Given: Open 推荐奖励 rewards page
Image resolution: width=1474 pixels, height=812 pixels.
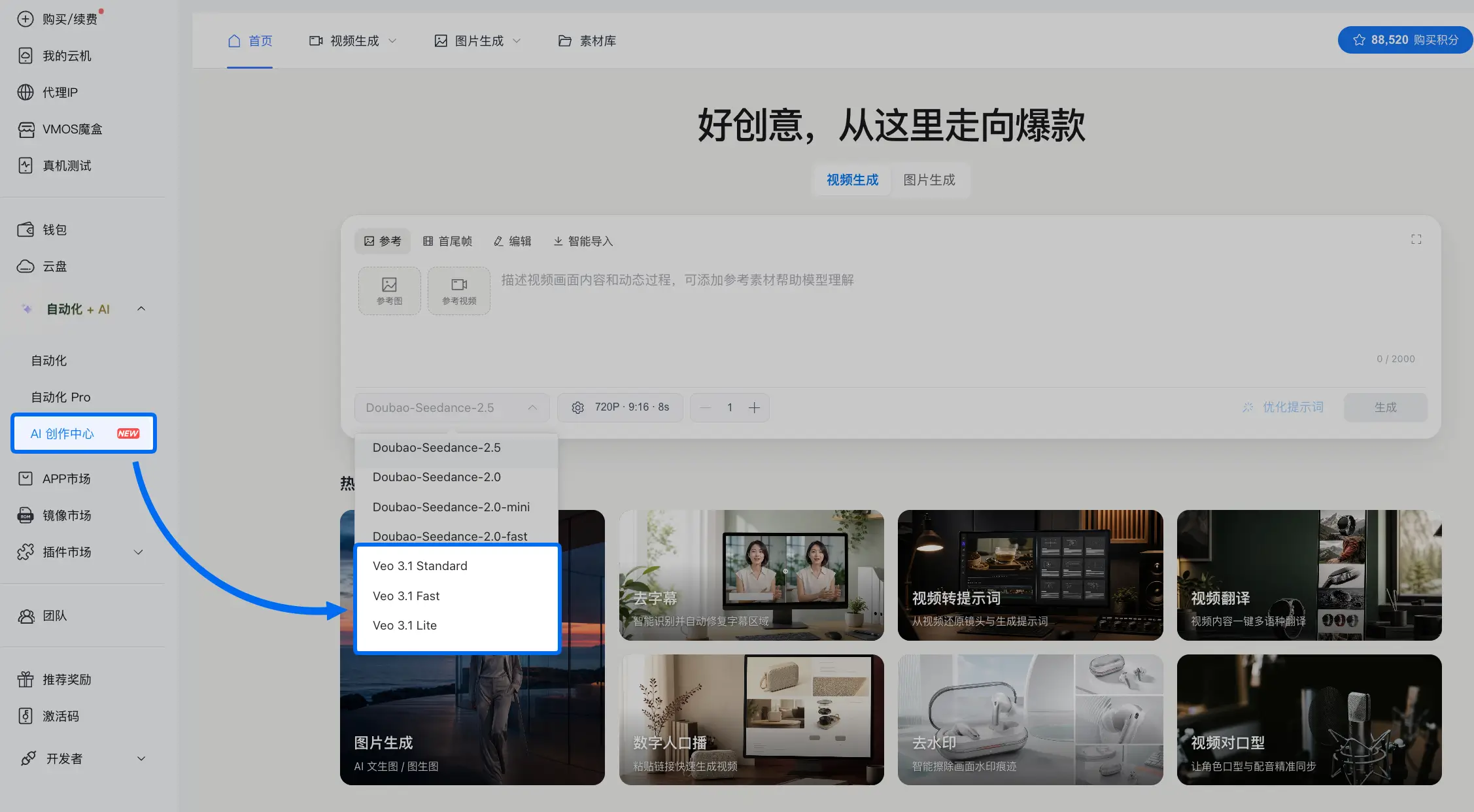Looking at the screenshot, I should (x=54, y=679).
